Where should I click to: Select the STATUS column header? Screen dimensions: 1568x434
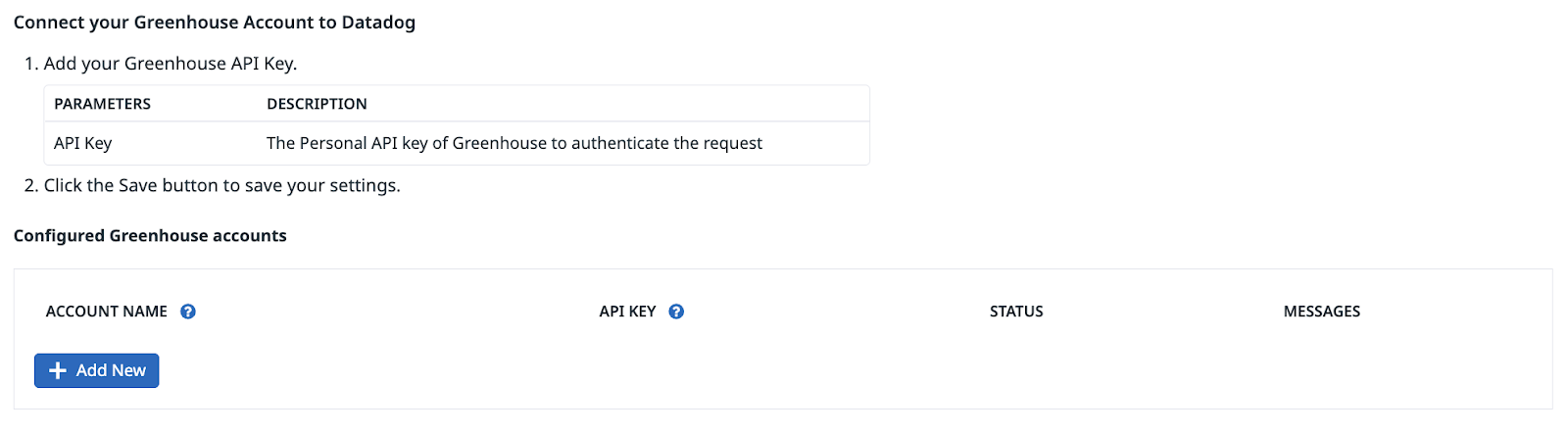pyautogui.click(x=1016, y=312)
